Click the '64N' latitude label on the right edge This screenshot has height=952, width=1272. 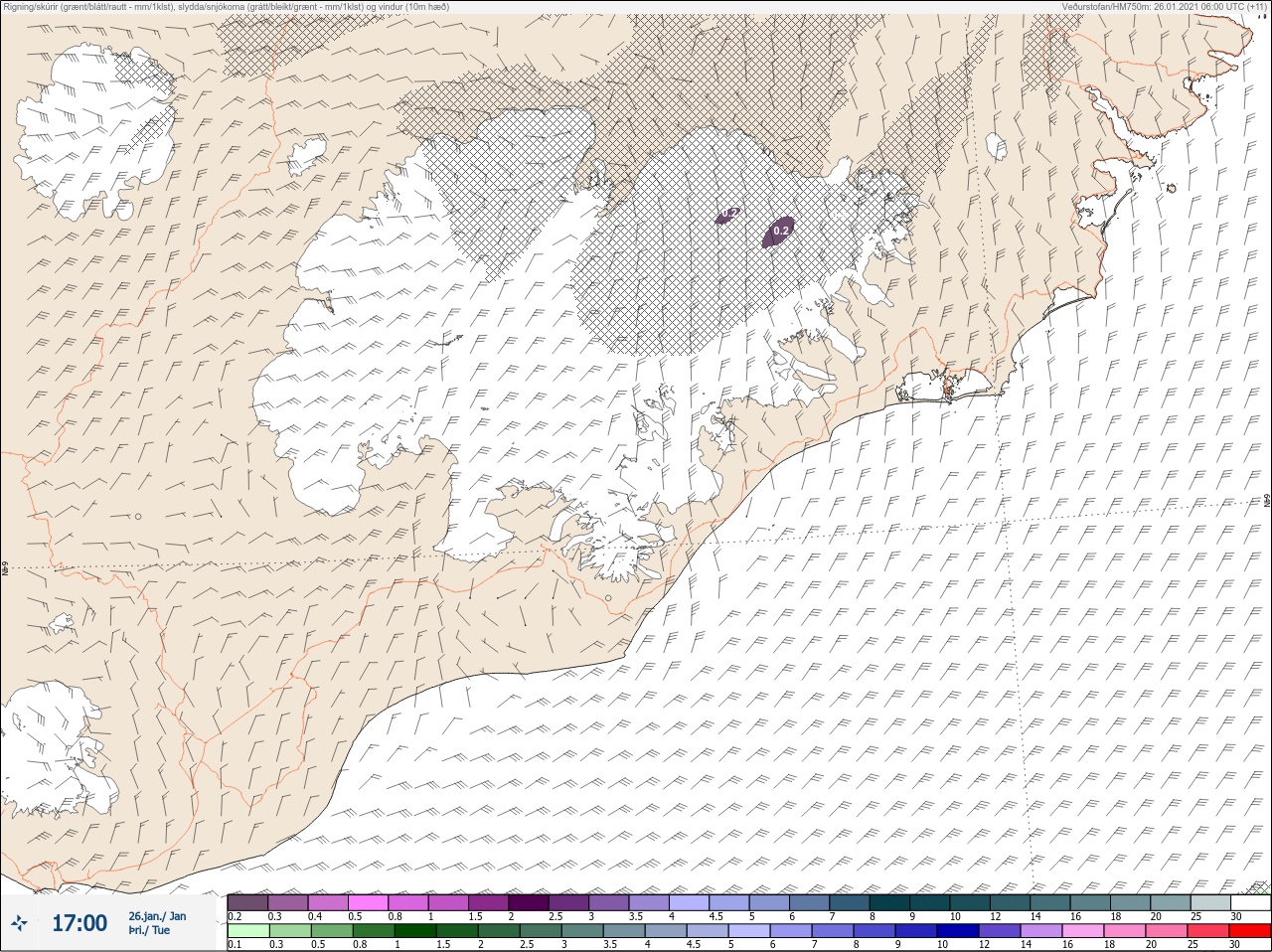point(1267,498)
